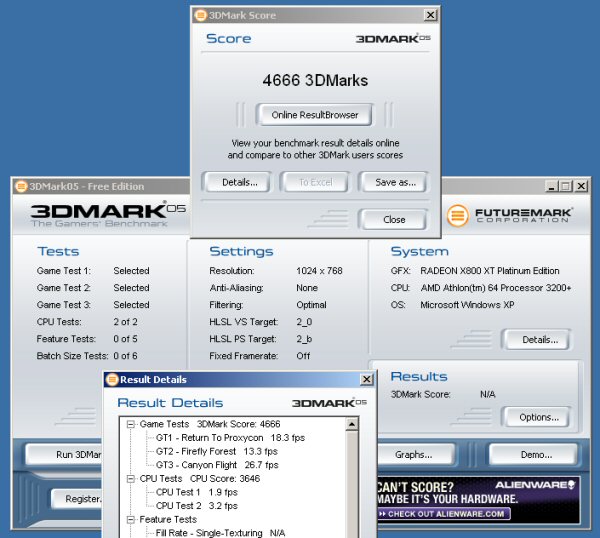Close the 3DMark Score window via X
600x538 pixels.
click(430, 15)
